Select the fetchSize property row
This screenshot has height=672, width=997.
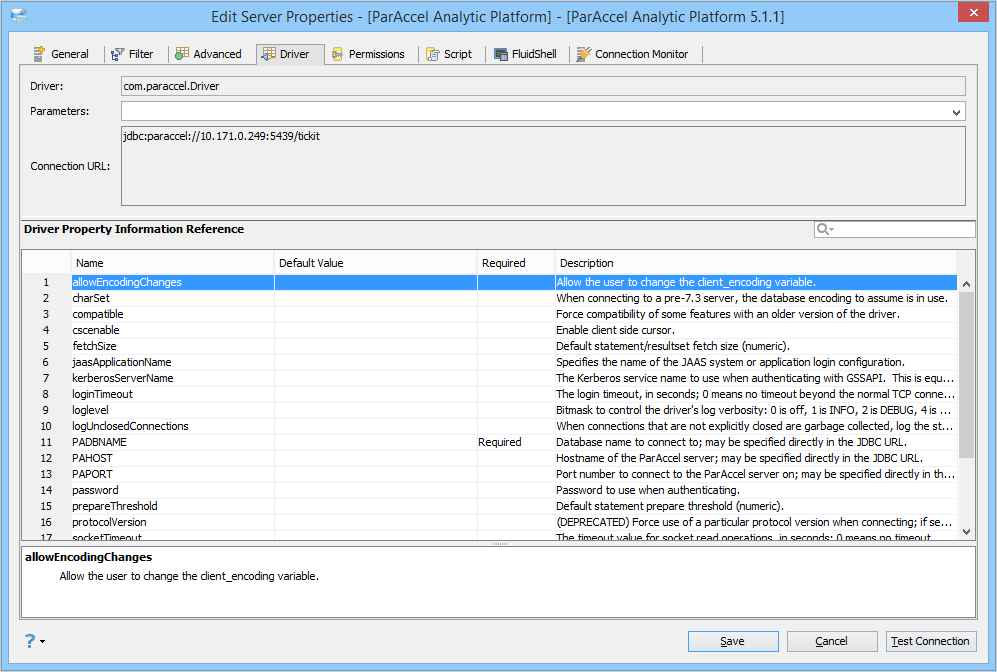tap(490, 346)
